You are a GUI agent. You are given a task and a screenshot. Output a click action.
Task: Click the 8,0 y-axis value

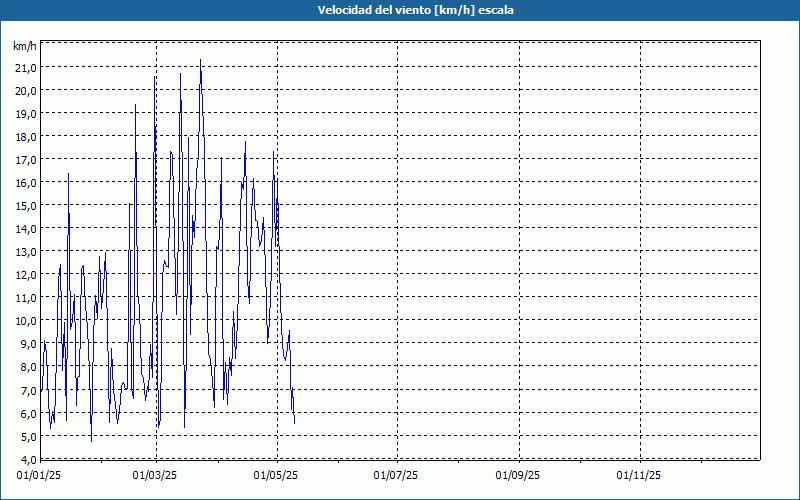[29, 367]
